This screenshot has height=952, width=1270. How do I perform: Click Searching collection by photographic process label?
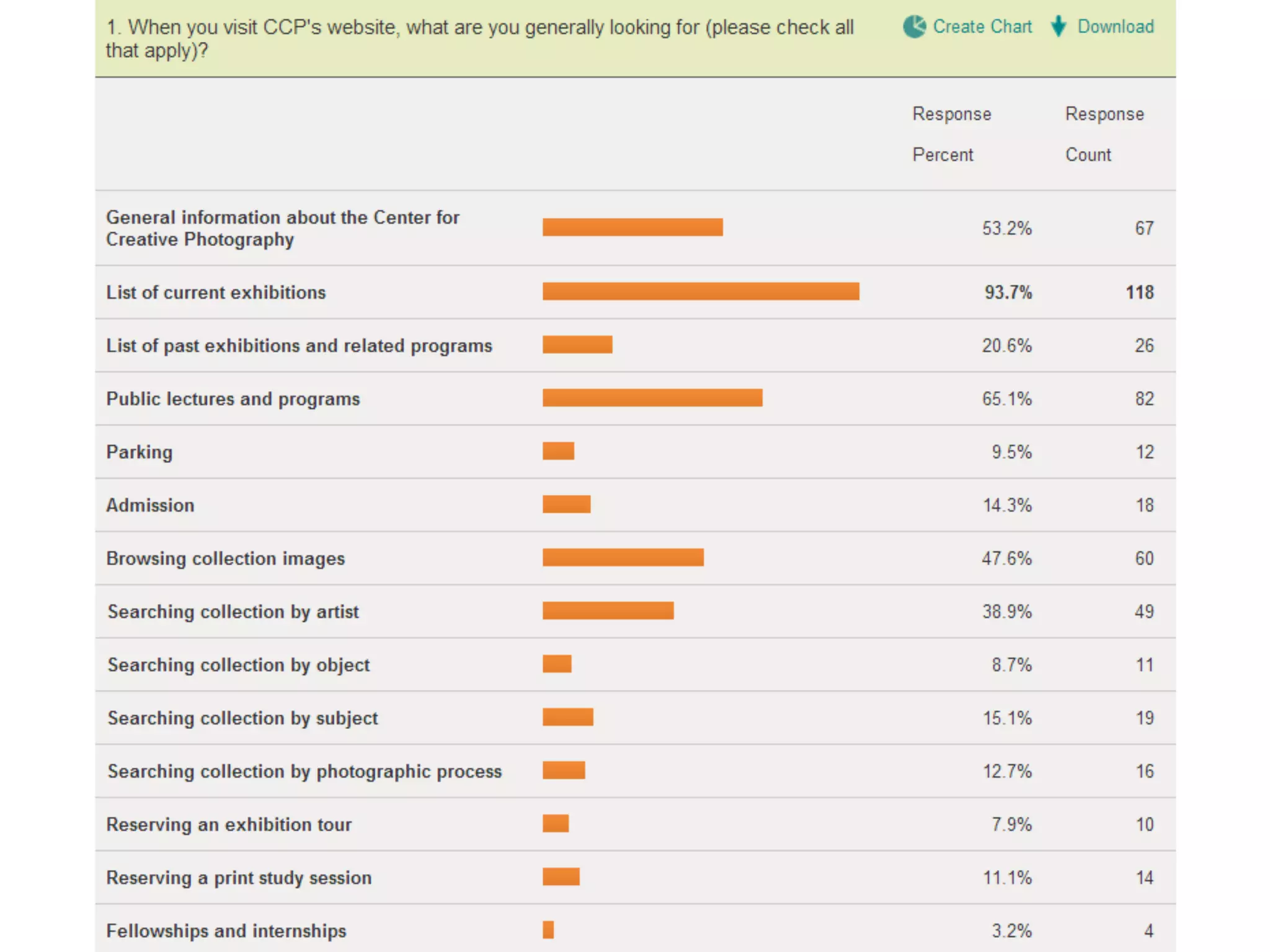click(304, 771)
